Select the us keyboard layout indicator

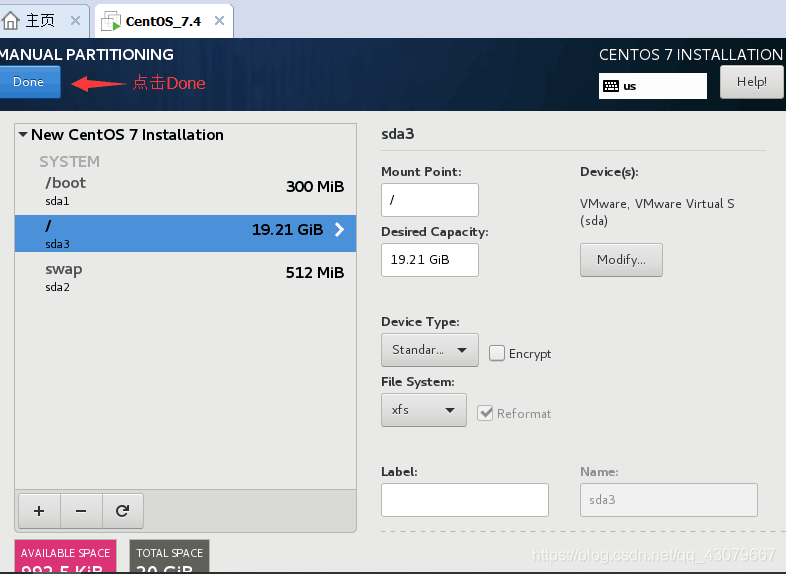(x=653, y=86)
